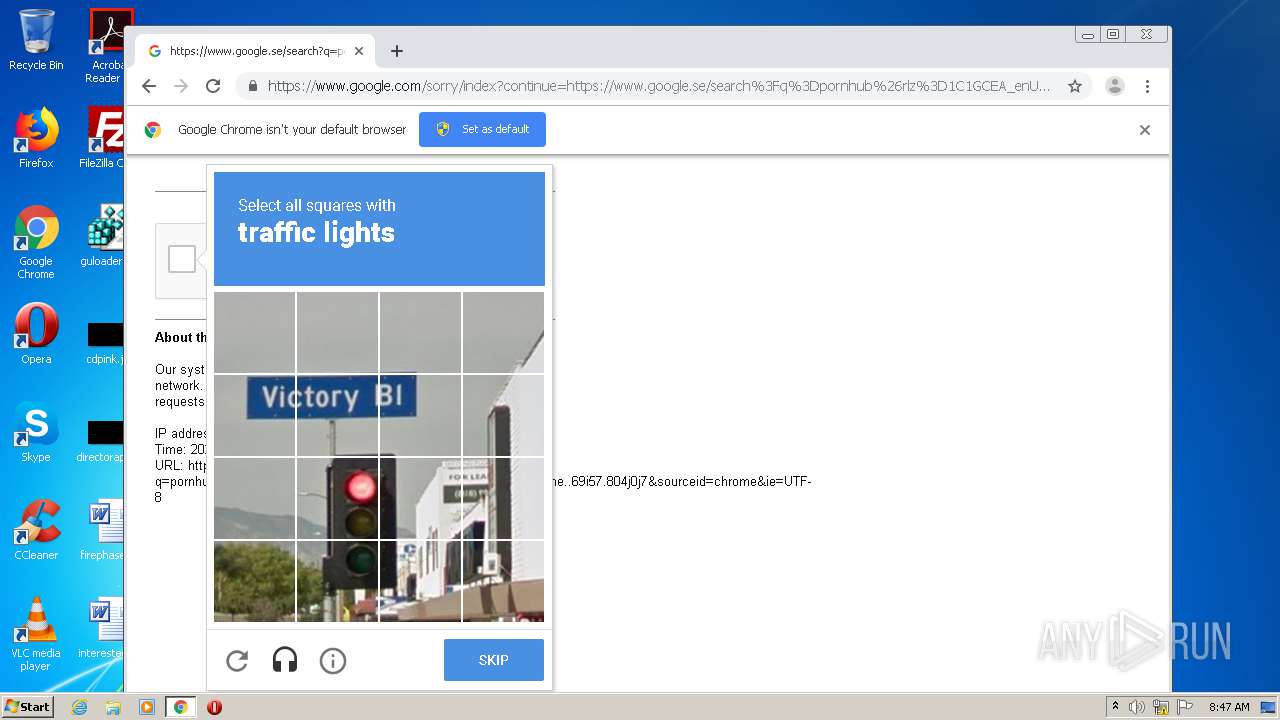Select captcha tile with tree foliage
The image size is (1280, 720).
255,581
